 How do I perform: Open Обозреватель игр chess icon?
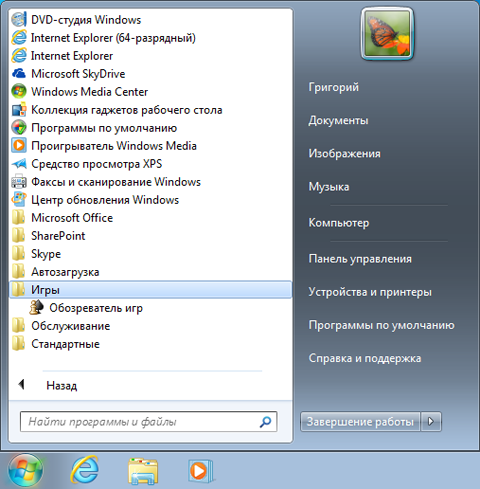pos(36,308)
